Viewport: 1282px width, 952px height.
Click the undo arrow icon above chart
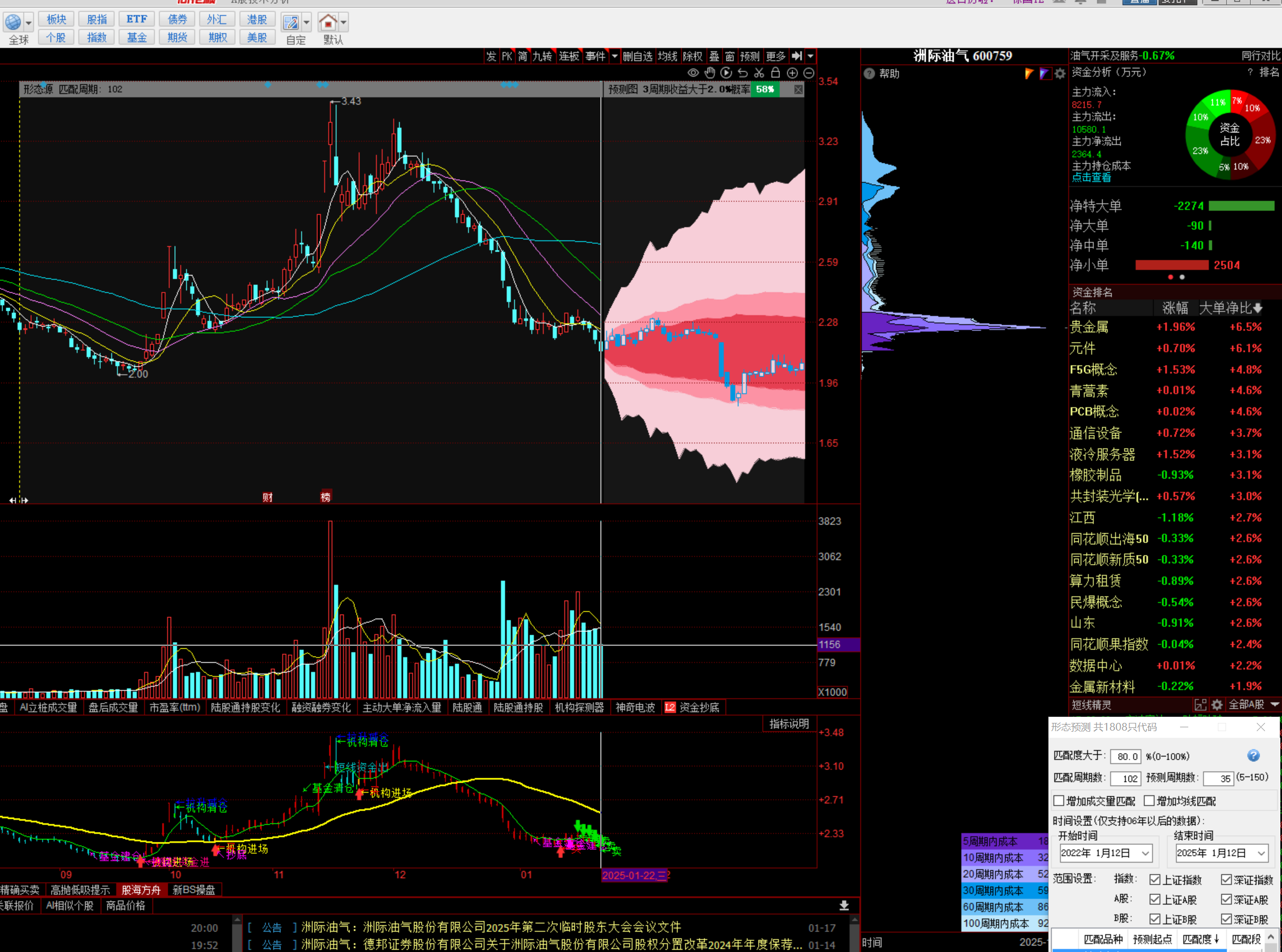(743, 72)
